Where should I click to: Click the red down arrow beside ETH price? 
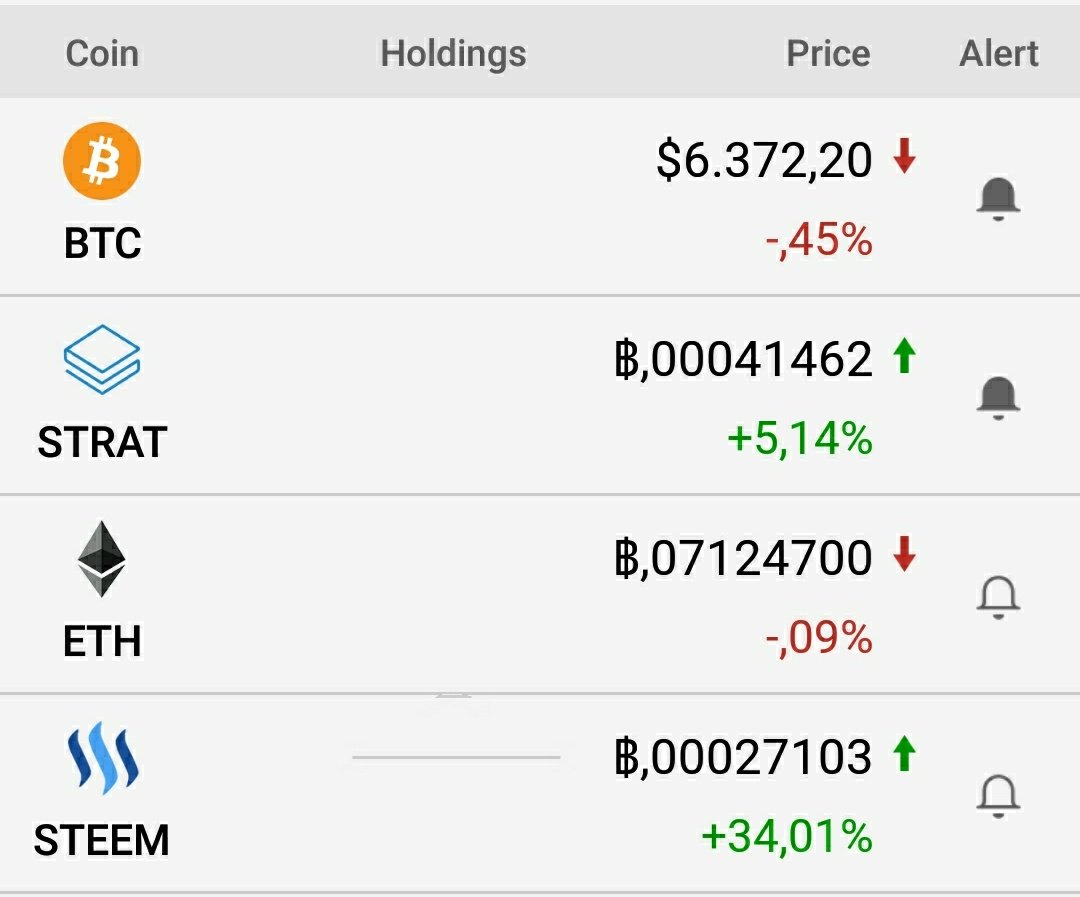click(x=904, y=554)
